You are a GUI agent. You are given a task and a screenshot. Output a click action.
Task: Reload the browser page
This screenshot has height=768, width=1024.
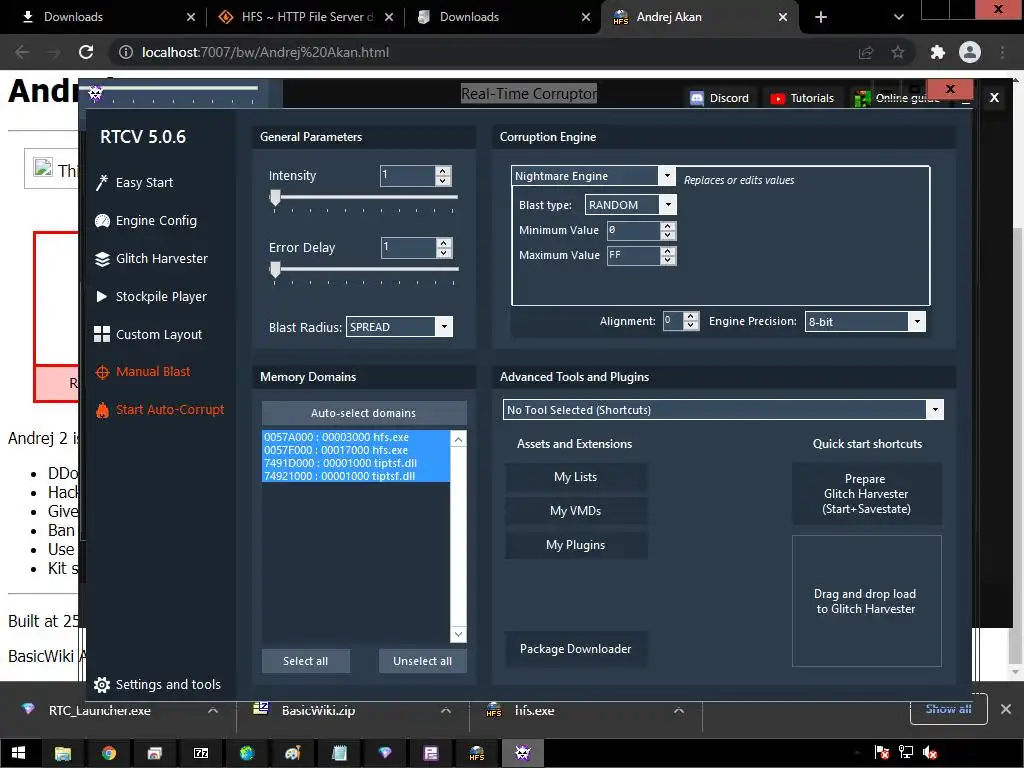86,52
